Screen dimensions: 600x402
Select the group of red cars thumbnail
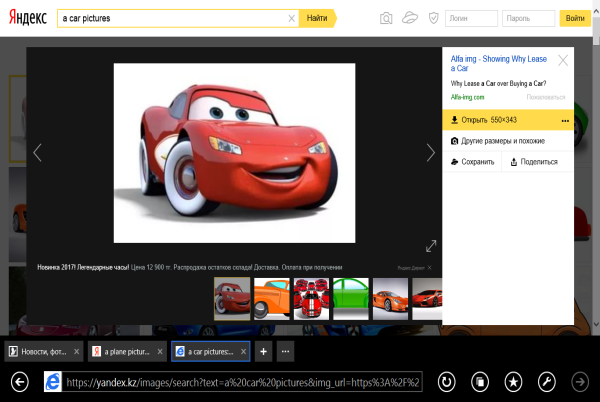click(x=311, y=299)
